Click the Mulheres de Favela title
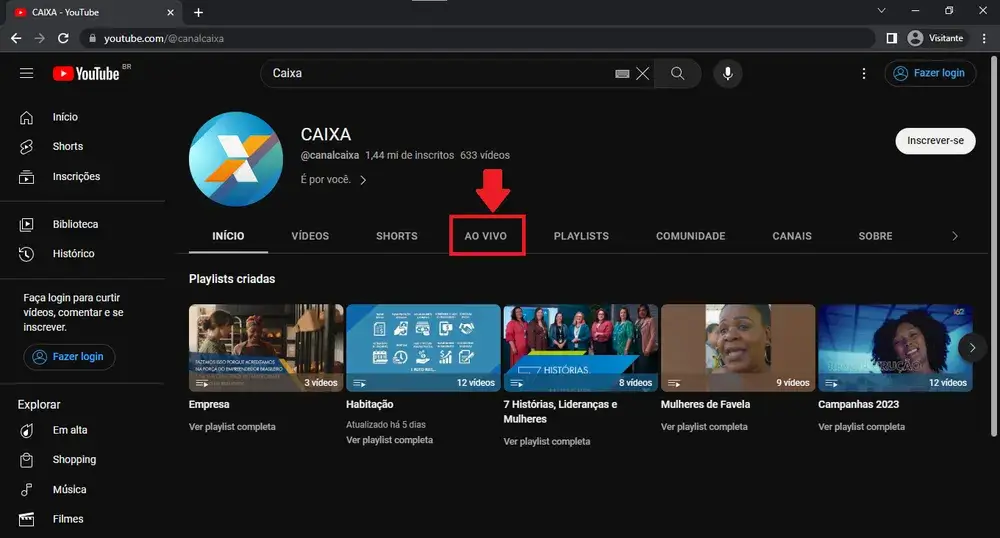The image size is (1000, 538). click(705, 405)
